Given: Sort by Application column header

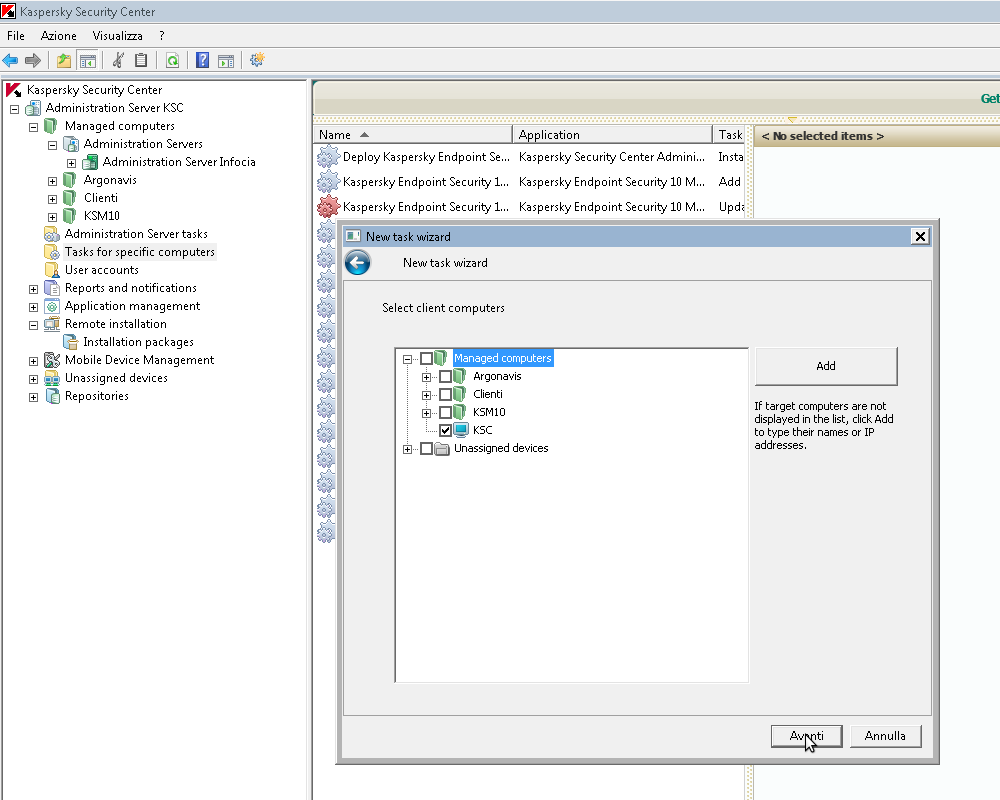Looking at the screenshot, I should (612, 135).
